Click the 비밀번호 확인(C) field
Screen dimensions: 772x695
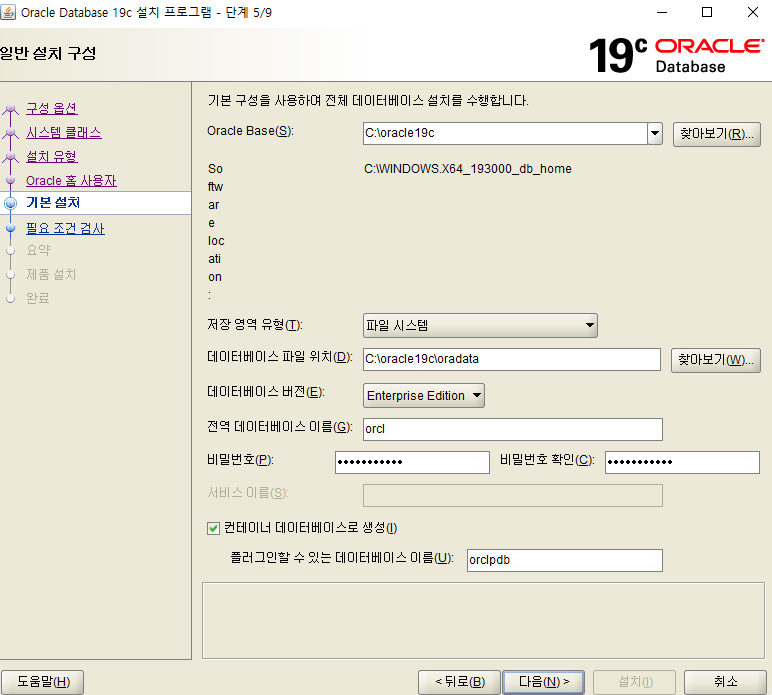pos(682,462)
